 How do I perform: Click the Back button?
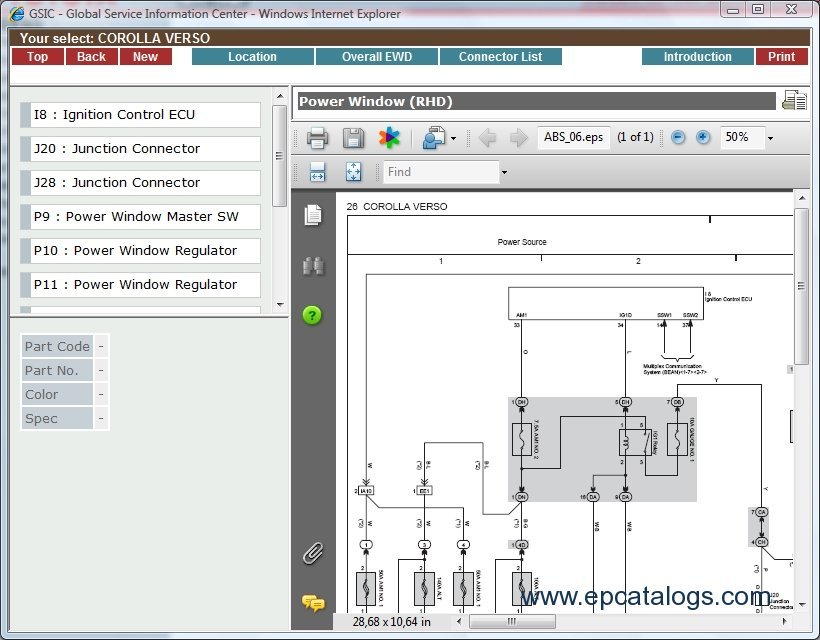click(x=92, y=56)
